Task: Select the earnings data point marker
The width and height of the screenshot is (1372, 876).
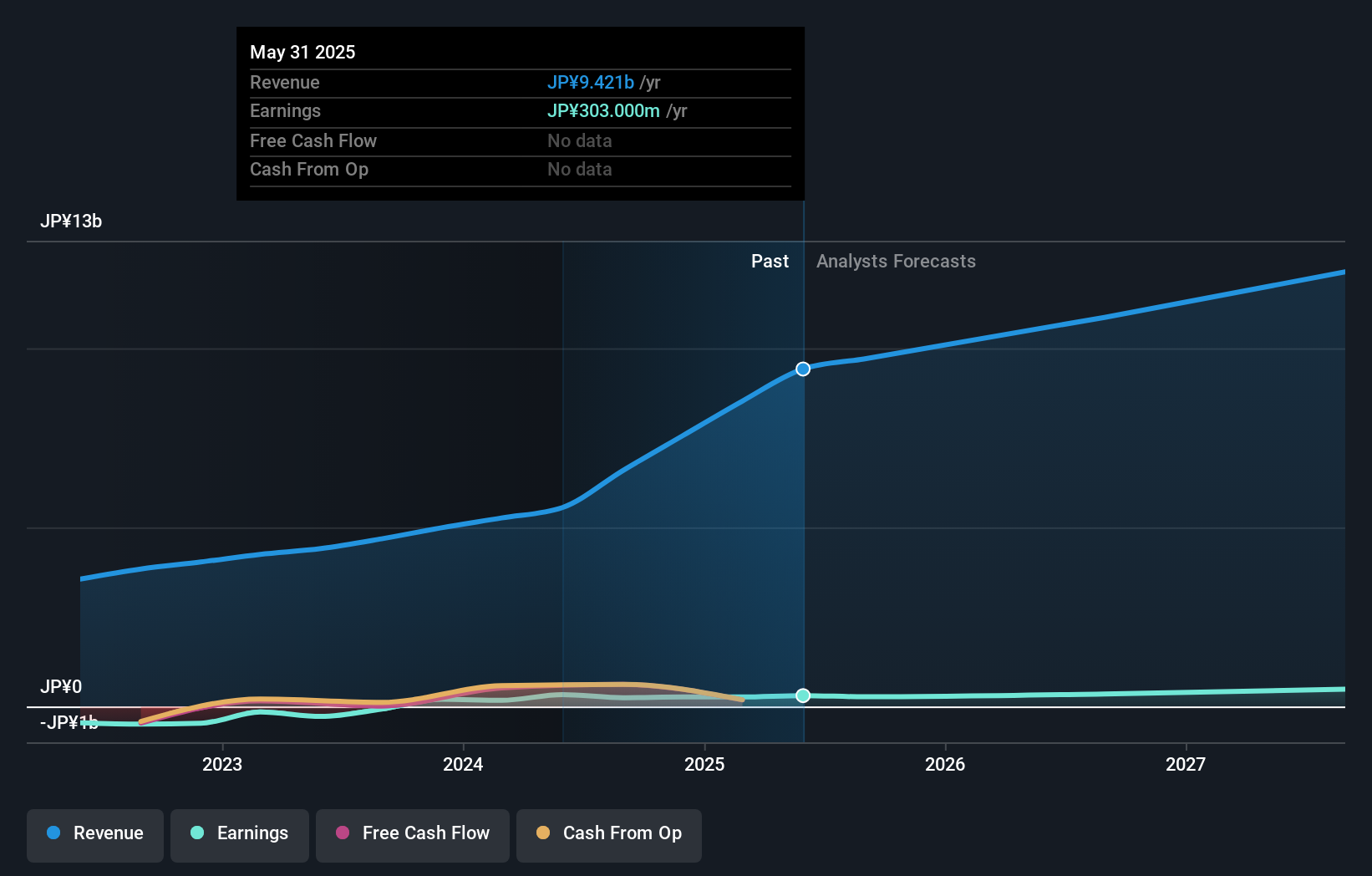Action: (803, 695)
